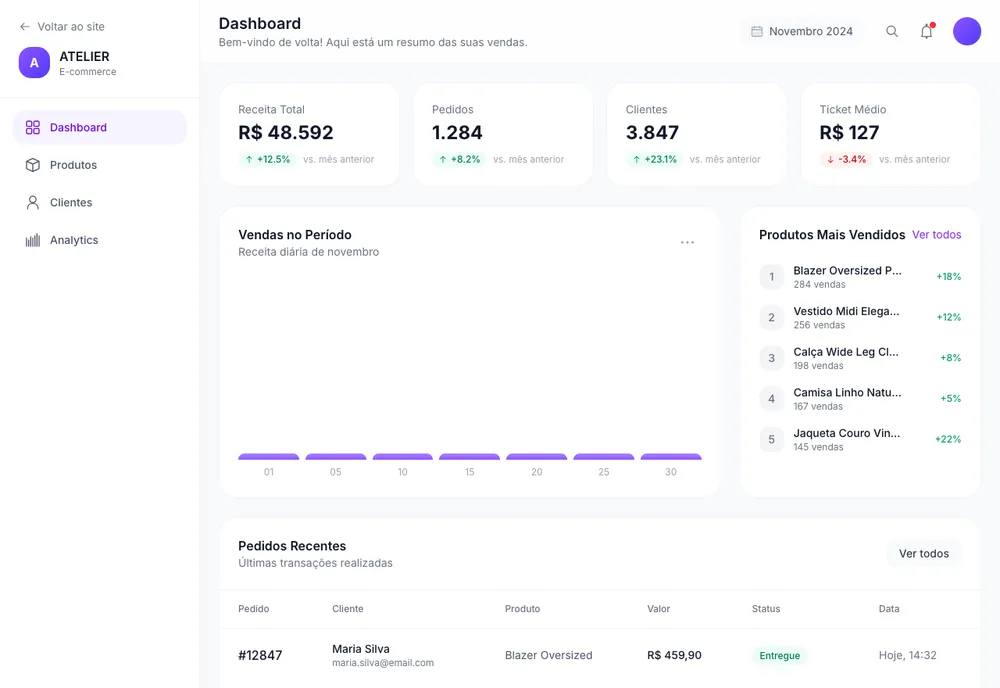Select the chart bar above label 10

402,457
